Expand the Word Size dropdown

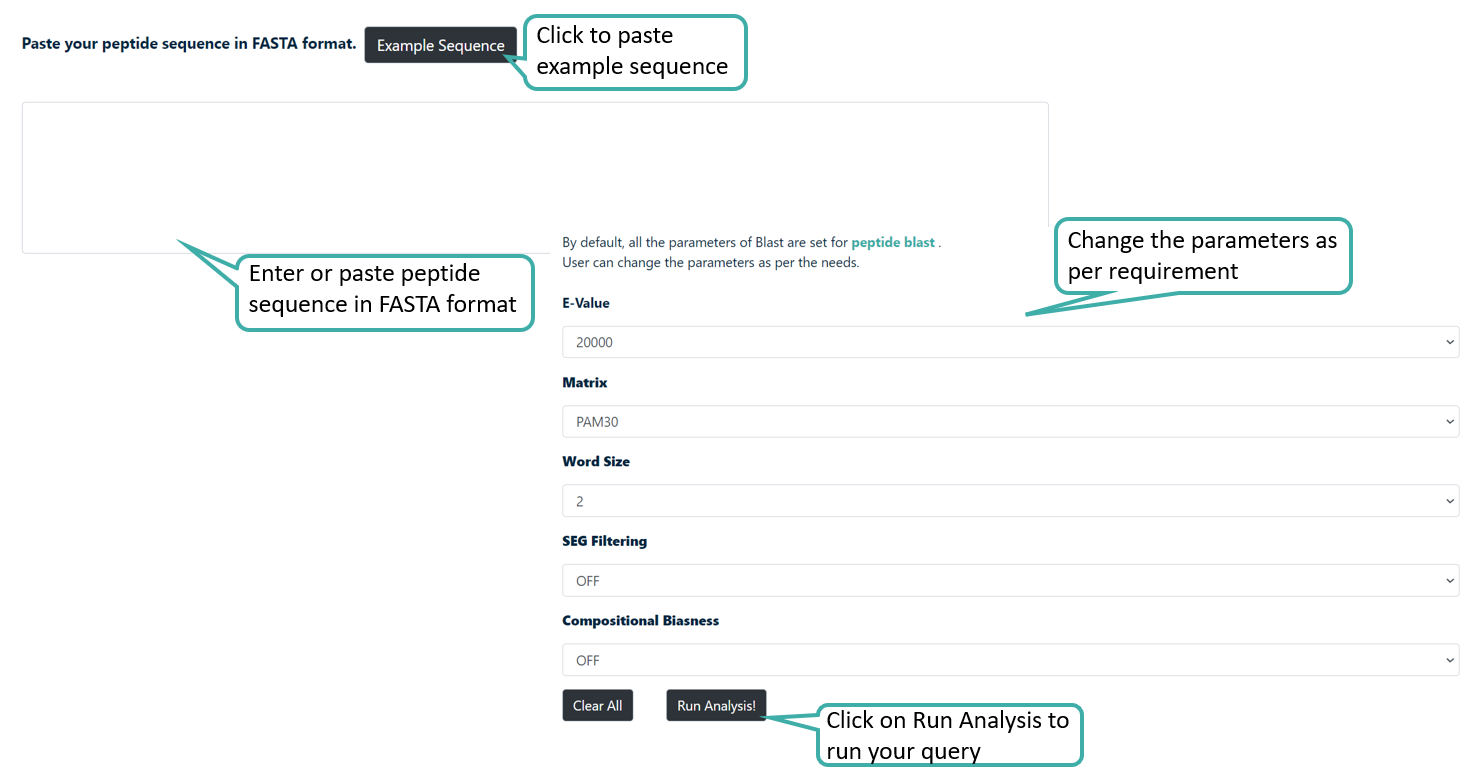coord(1010,501)
